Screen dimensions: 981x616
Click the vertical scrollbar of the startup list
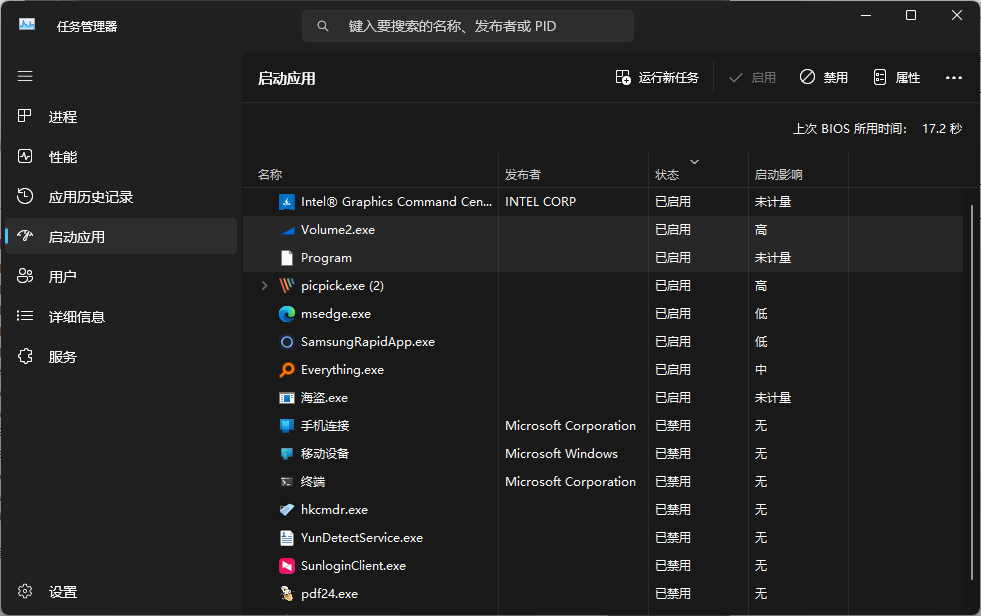[972, 394]
